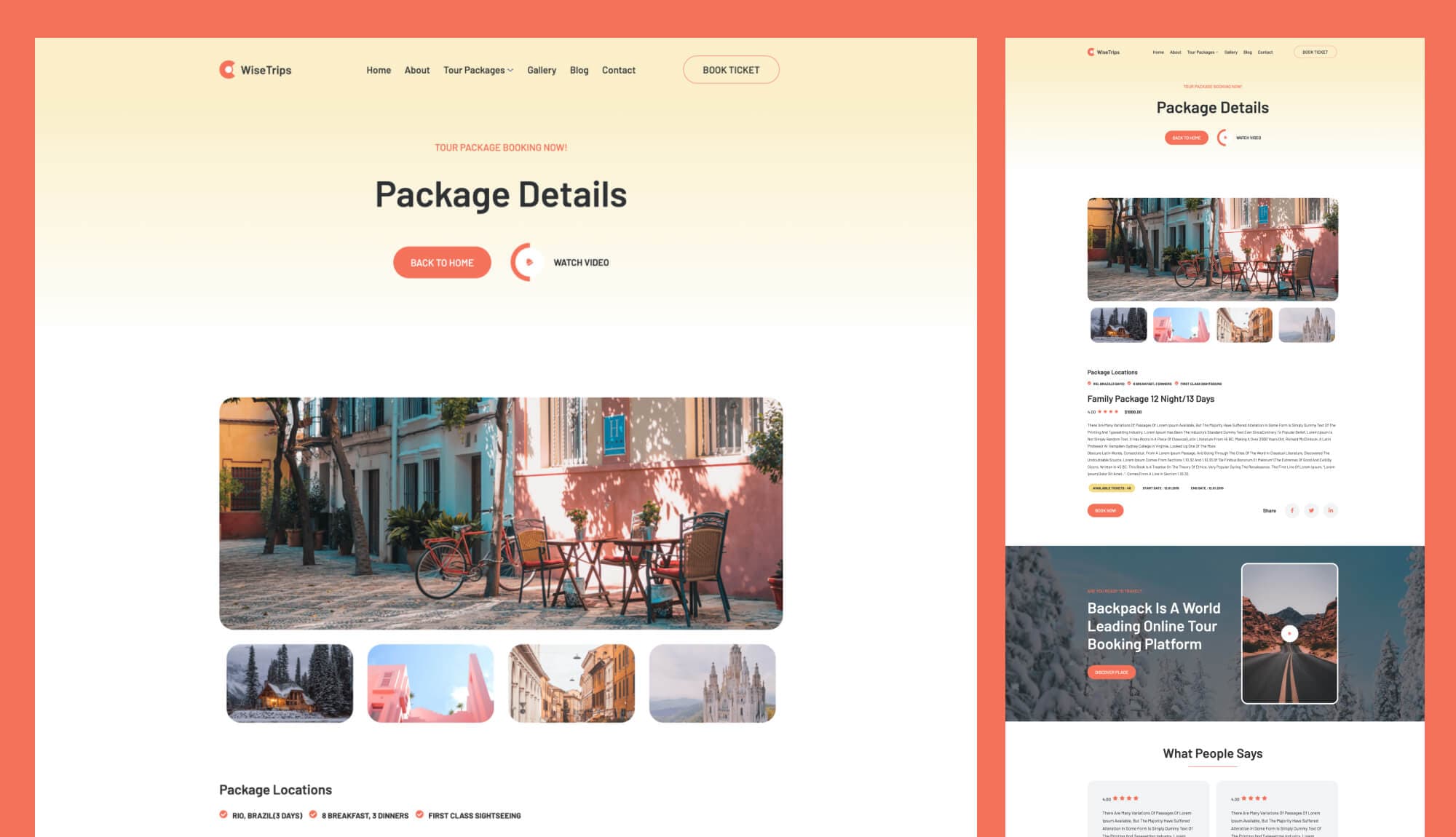Screen dimensions: 1456x837
Task: Select the Facebook share icon
Action: 1292,510
